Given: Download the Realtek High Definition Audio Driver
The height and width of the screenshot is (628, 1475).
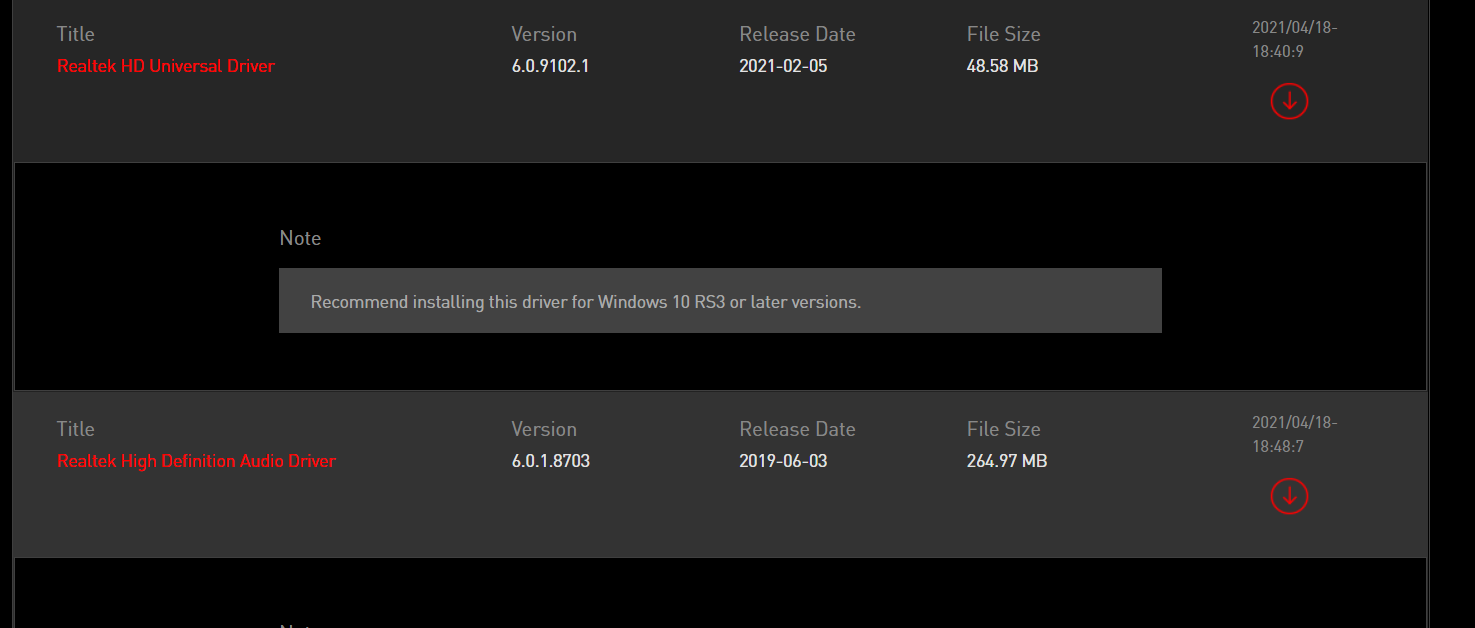Looking at the screenshot, I should point(1289,496).
